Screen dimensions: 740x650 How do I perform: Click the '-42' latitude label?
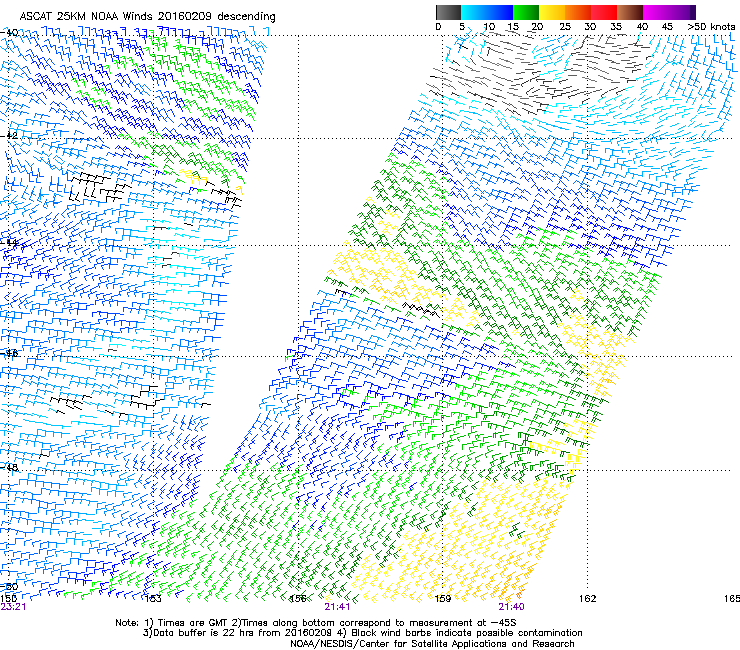pos(9,135)
